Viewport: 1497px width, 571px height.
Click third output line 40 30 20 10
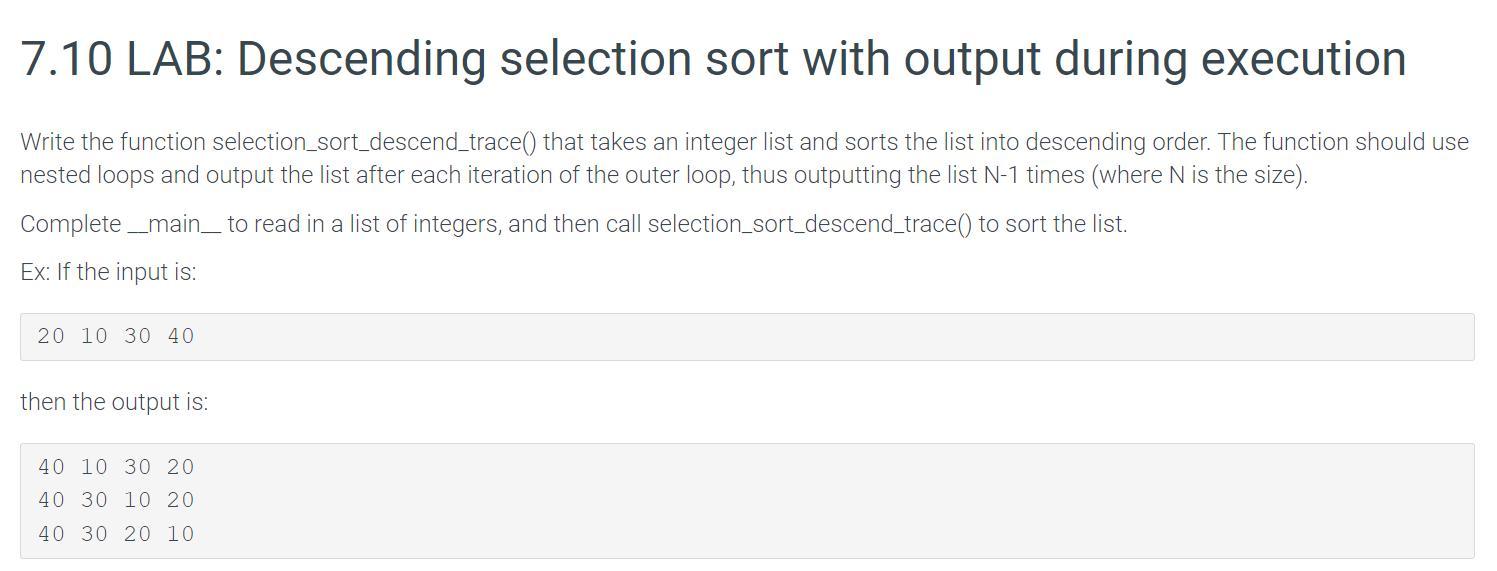[116, 534]
